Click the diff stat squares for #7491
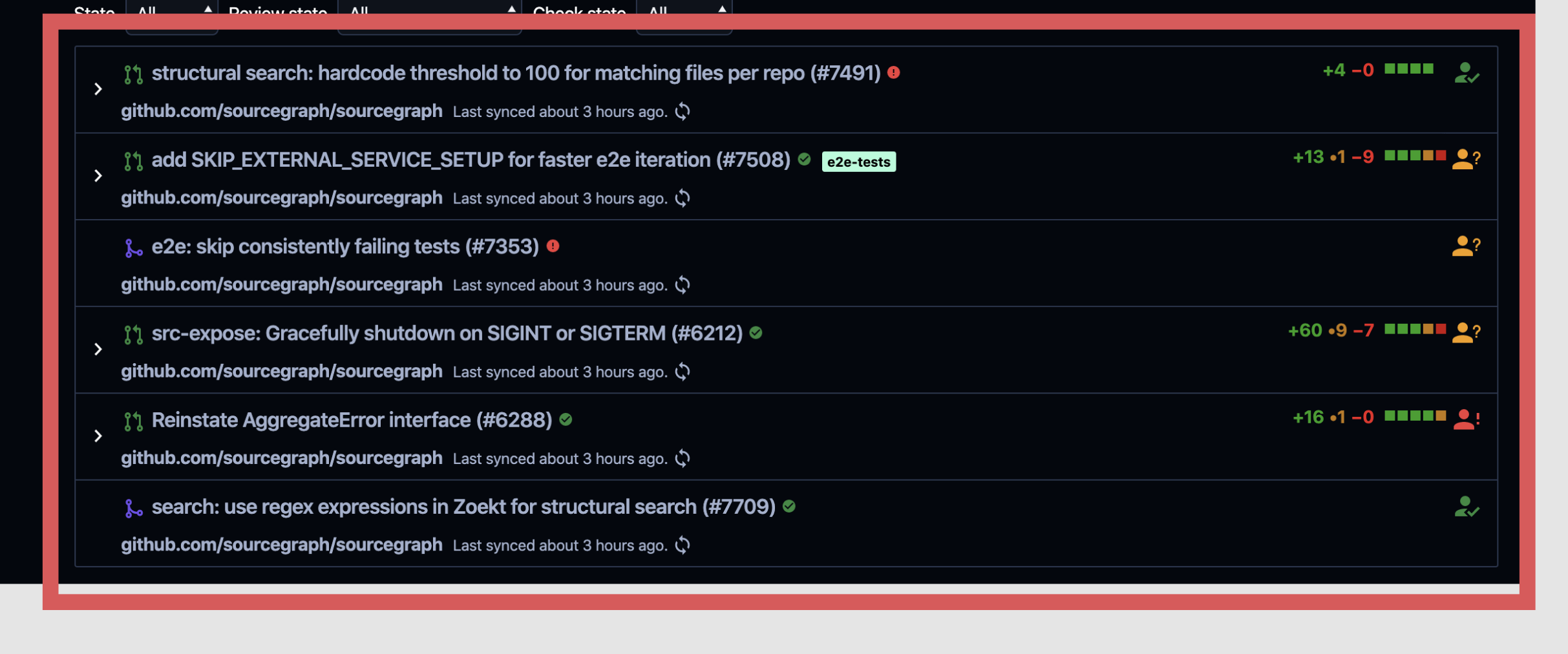1568x654 pixels. (x=1409, y=69)
